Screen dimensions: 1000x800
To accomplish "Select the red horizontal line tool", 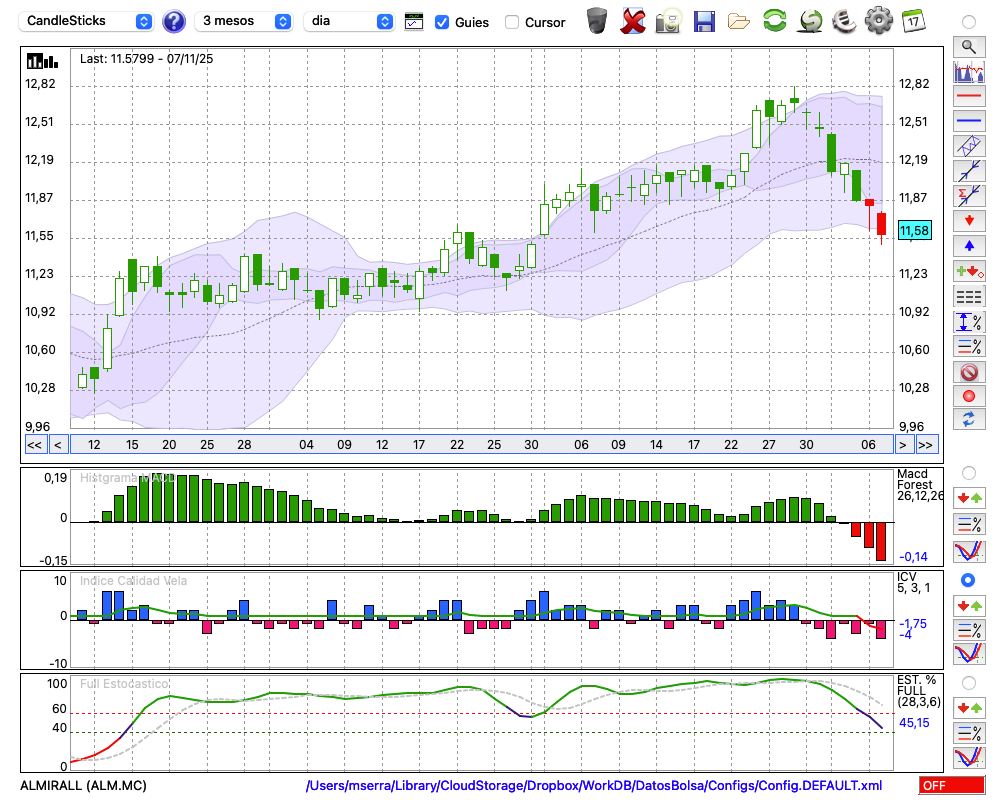I will 968,97.
